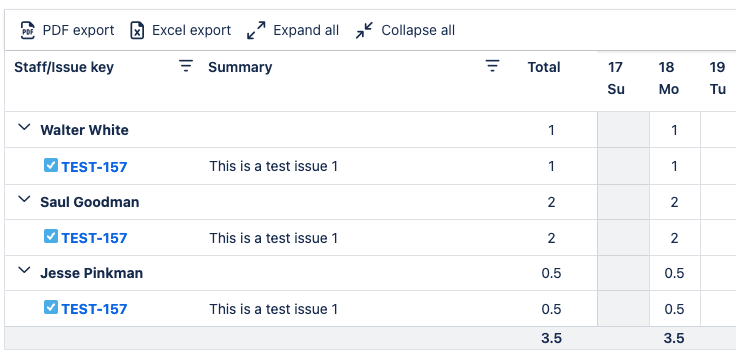Open TEST-157 link under Saul Goodman
This screenshot has height=362, width=736.
pos(94,238)
